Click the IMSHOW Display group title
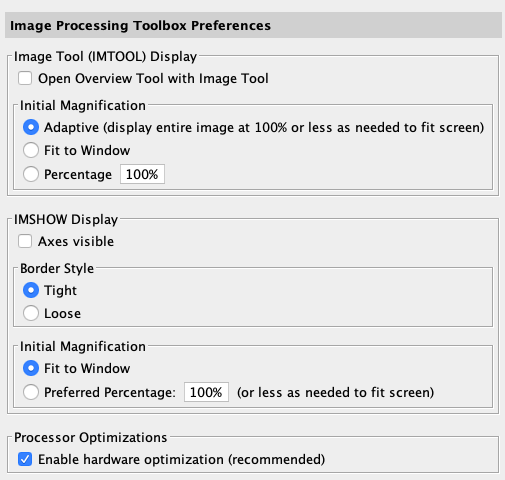This screenshot has height=480, width=505. point(66,220)
